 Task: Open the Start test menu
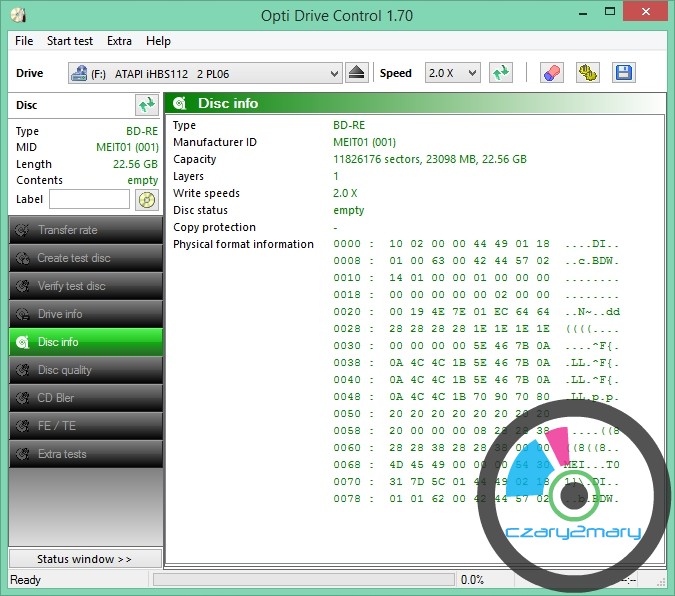coord(70,41)
